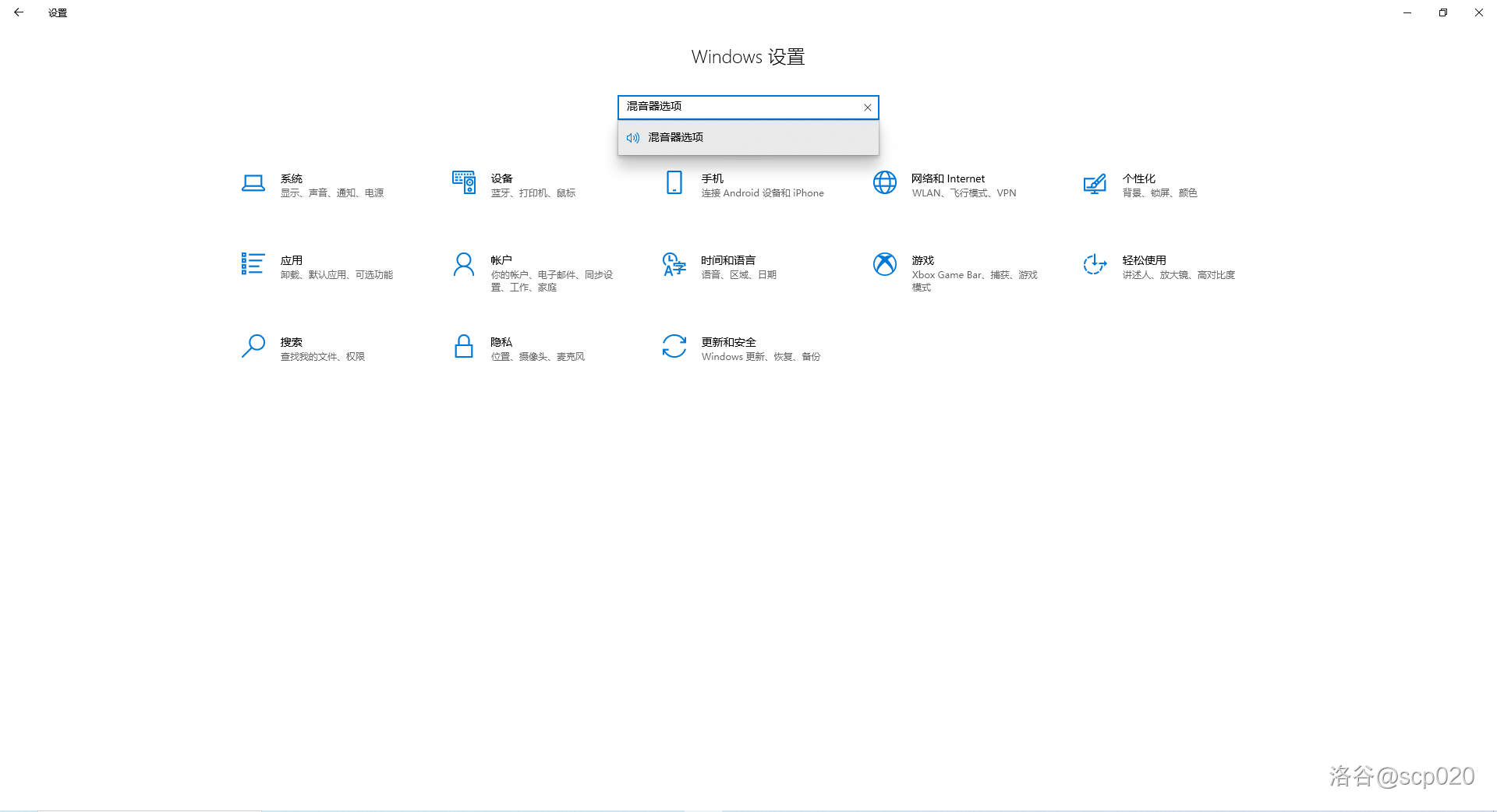Open the 隐私 category title
The width and height of the screenshot is (1497, 812).
(x=502, y=342)
